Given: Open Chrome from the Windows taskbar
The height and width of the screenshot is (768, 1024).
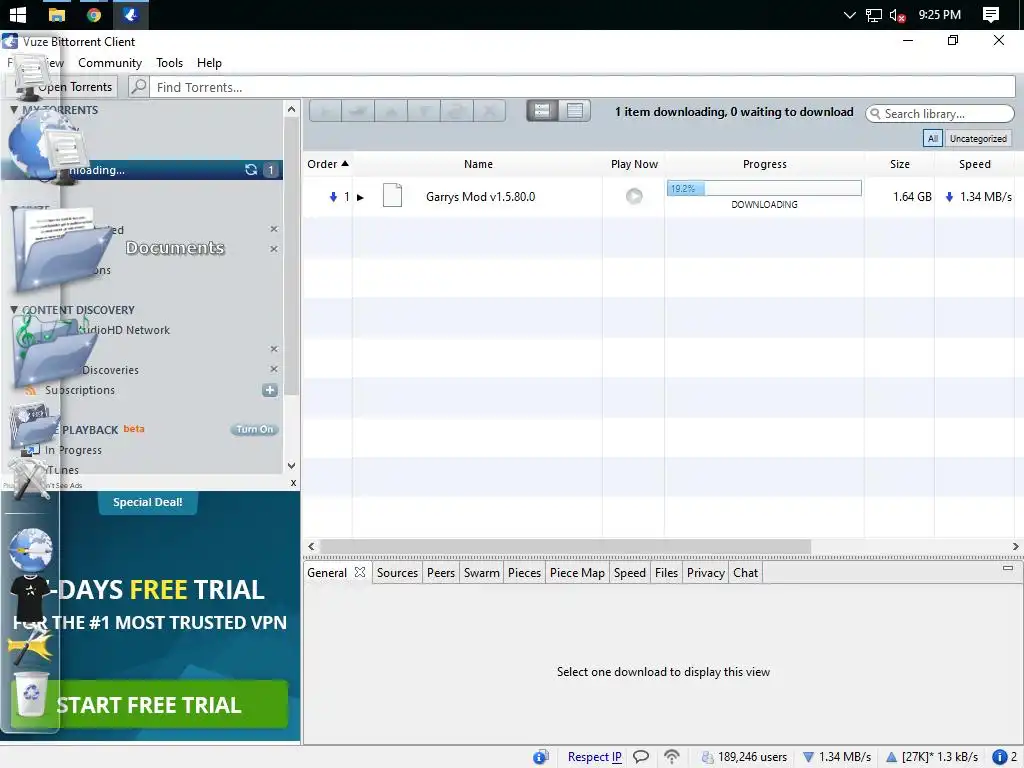Looking at the screenshot, I should click(94, 15).
